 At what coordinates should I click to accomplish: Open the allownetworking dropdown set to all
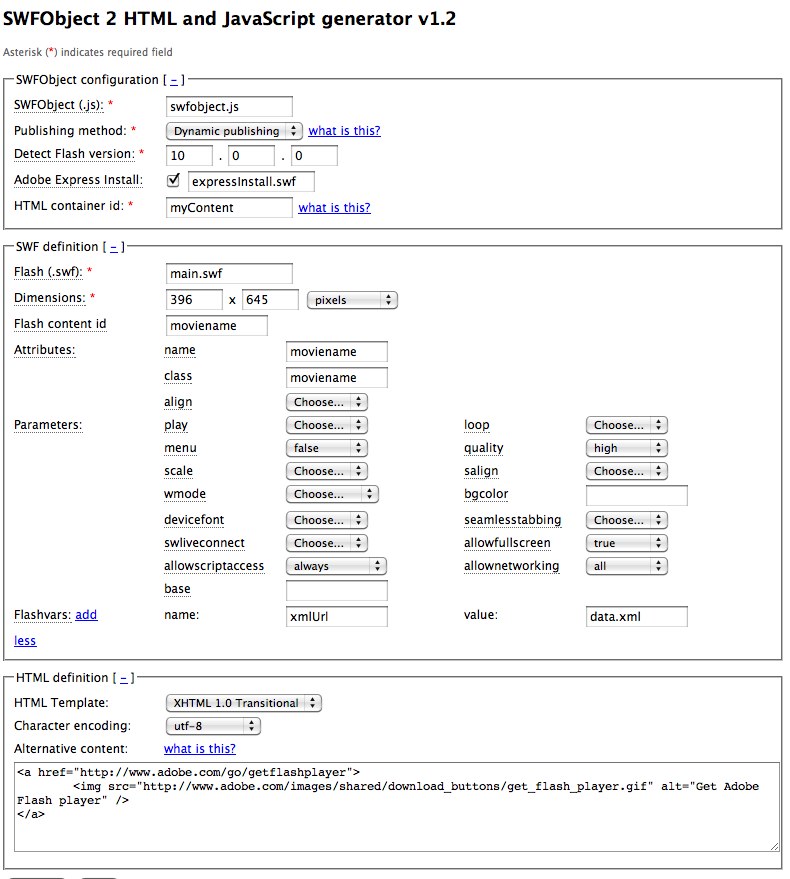[x=627, y=566]
